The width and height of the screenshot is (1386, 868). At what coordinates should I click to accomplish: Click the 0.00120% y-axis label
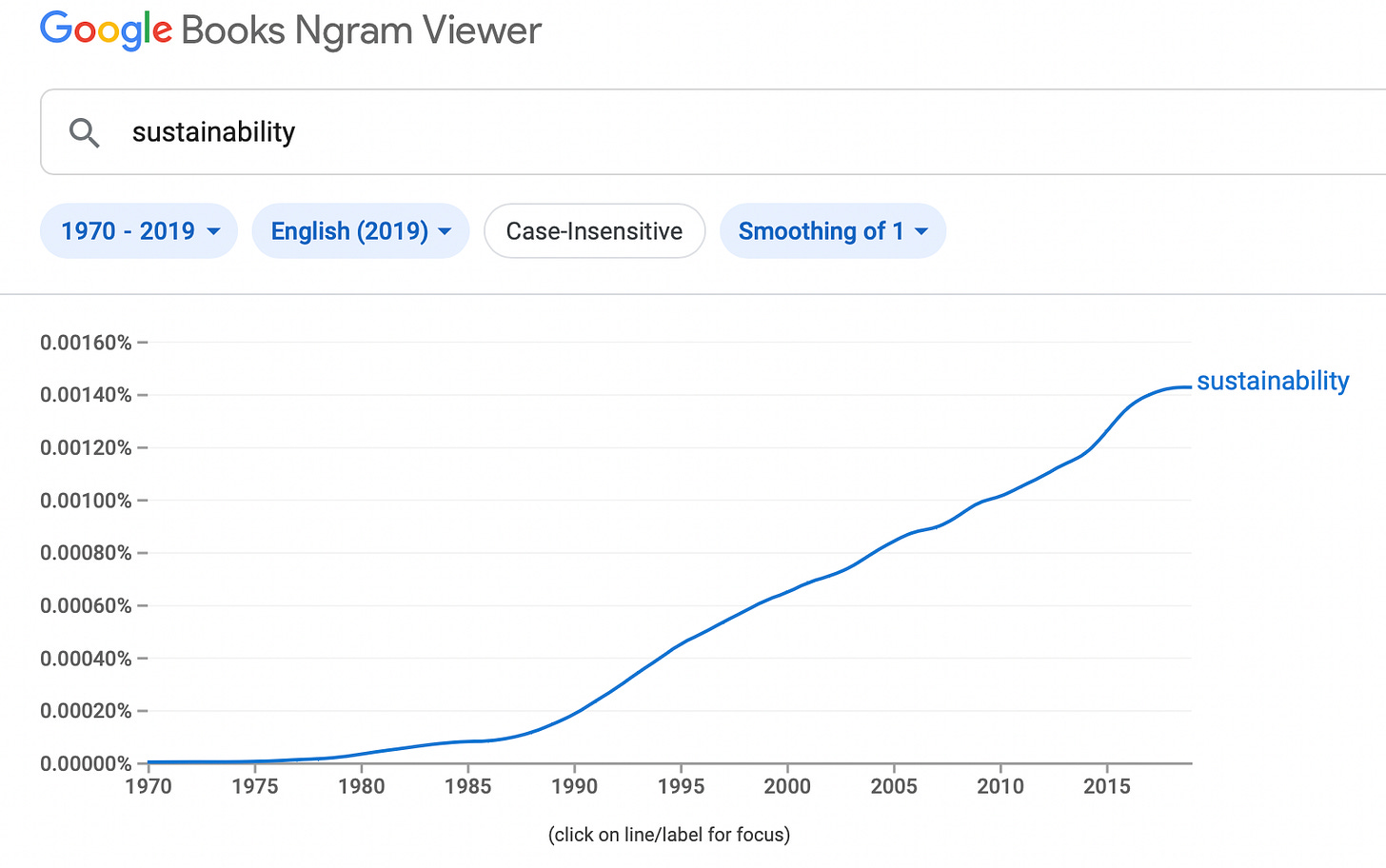pos(86,447)
